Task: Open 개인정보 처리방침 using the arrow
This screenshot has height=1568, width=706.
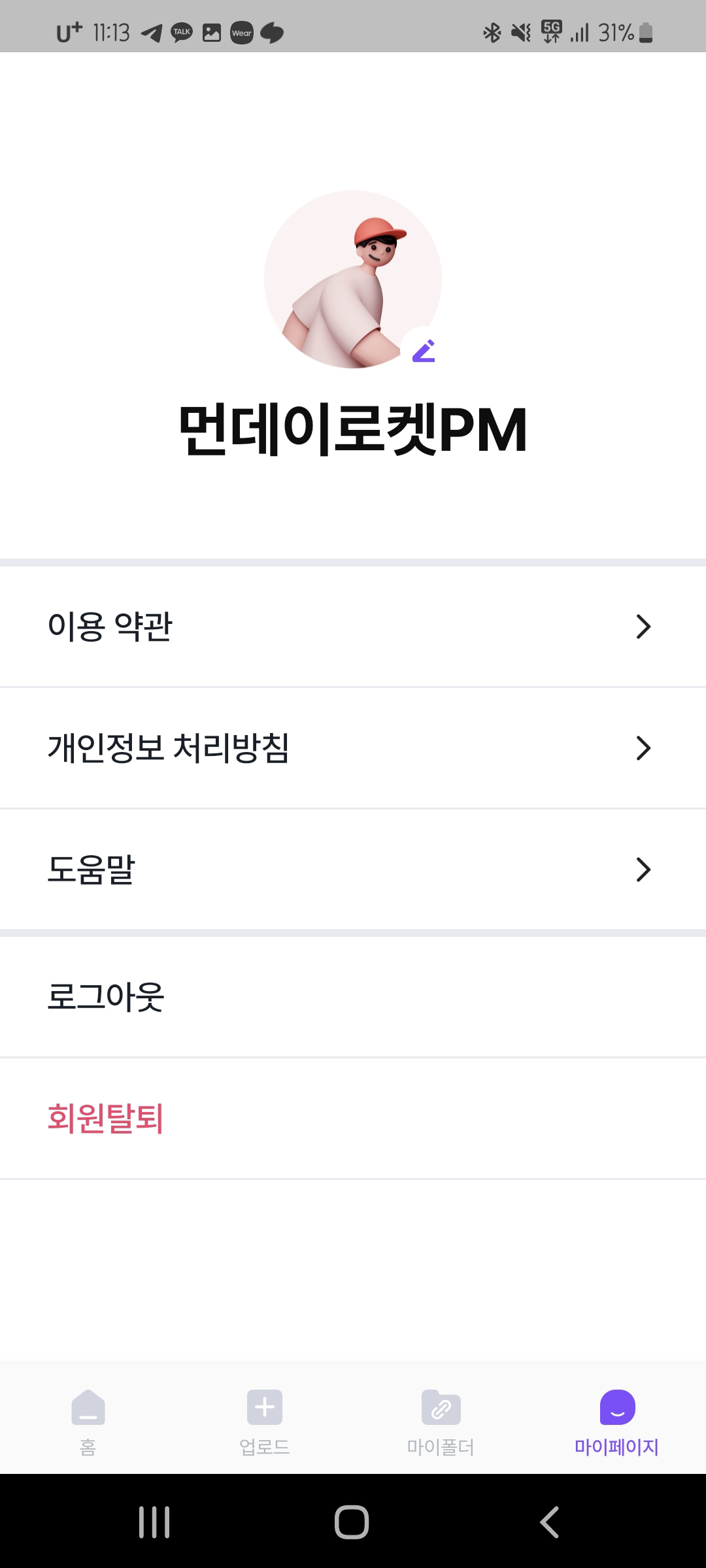Action: click(x=645, y=747)
